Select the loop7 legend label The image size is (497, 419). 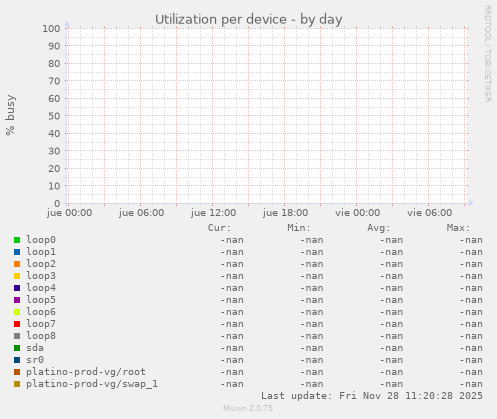[x=41, y=324]
